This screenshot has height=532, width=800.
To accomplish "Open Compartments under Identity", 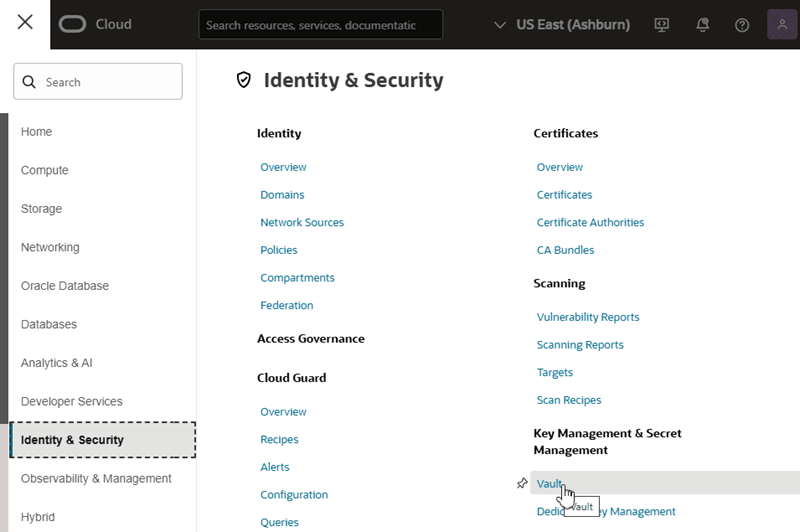I will 297,277.
